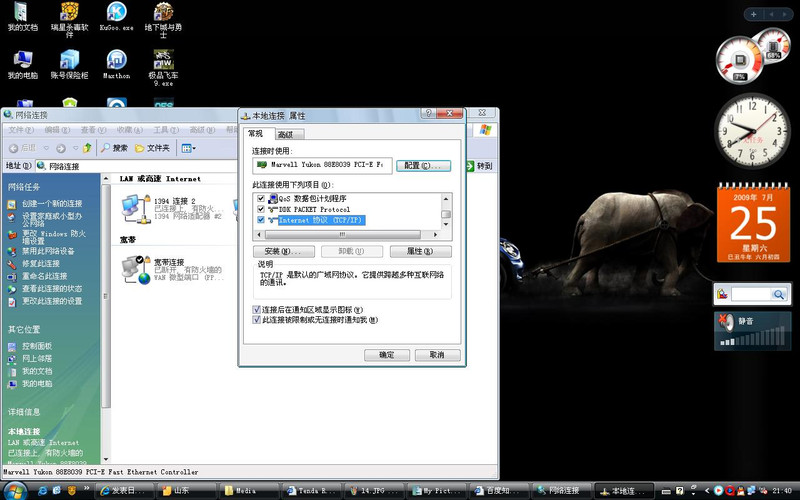Collapse the 网络任务 panel header
Screen dimensions: 800x500
pyautogui.click(x=52, y=187)
